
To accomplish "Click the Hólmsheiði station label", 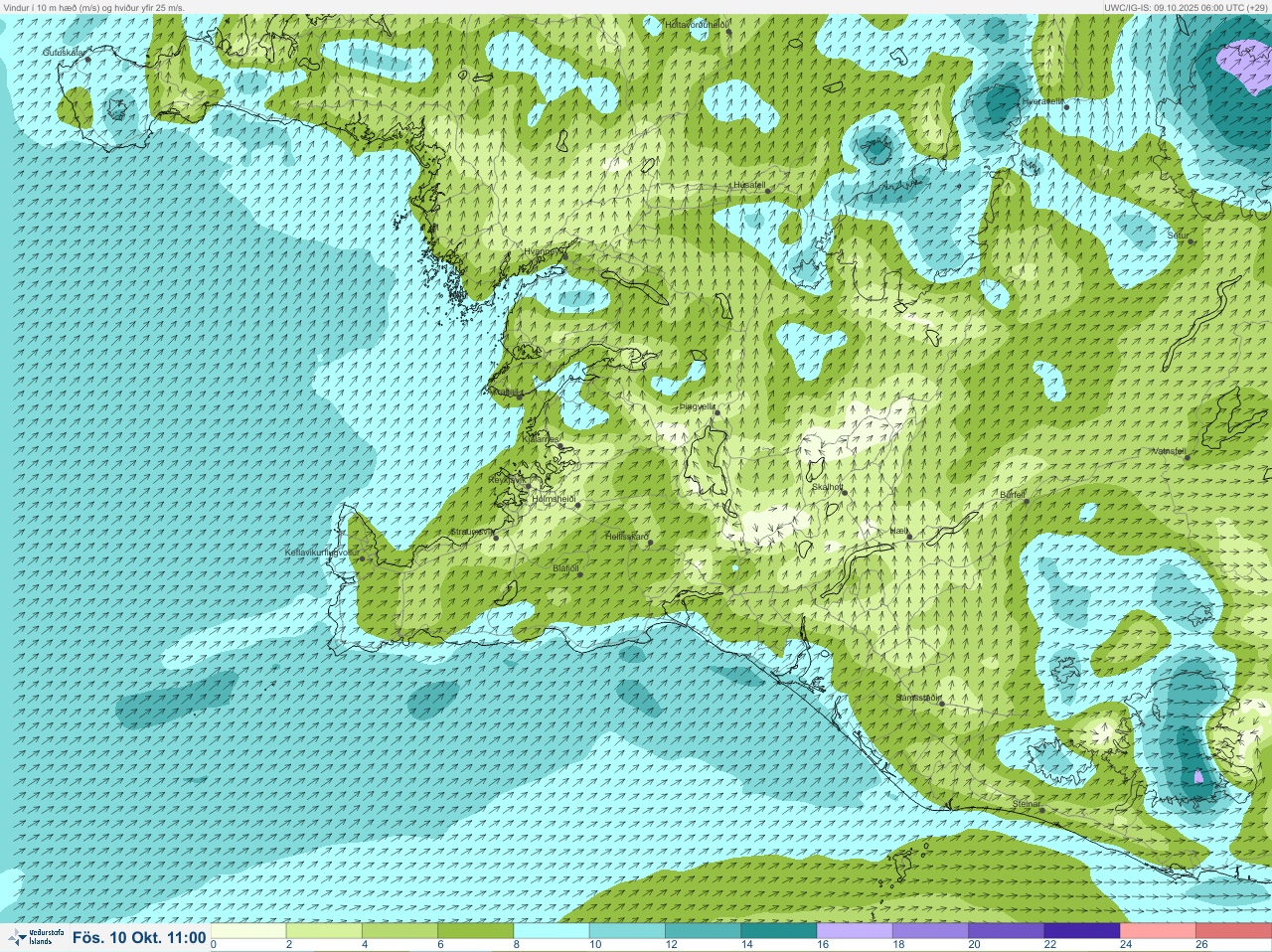I will coord(555,499).
